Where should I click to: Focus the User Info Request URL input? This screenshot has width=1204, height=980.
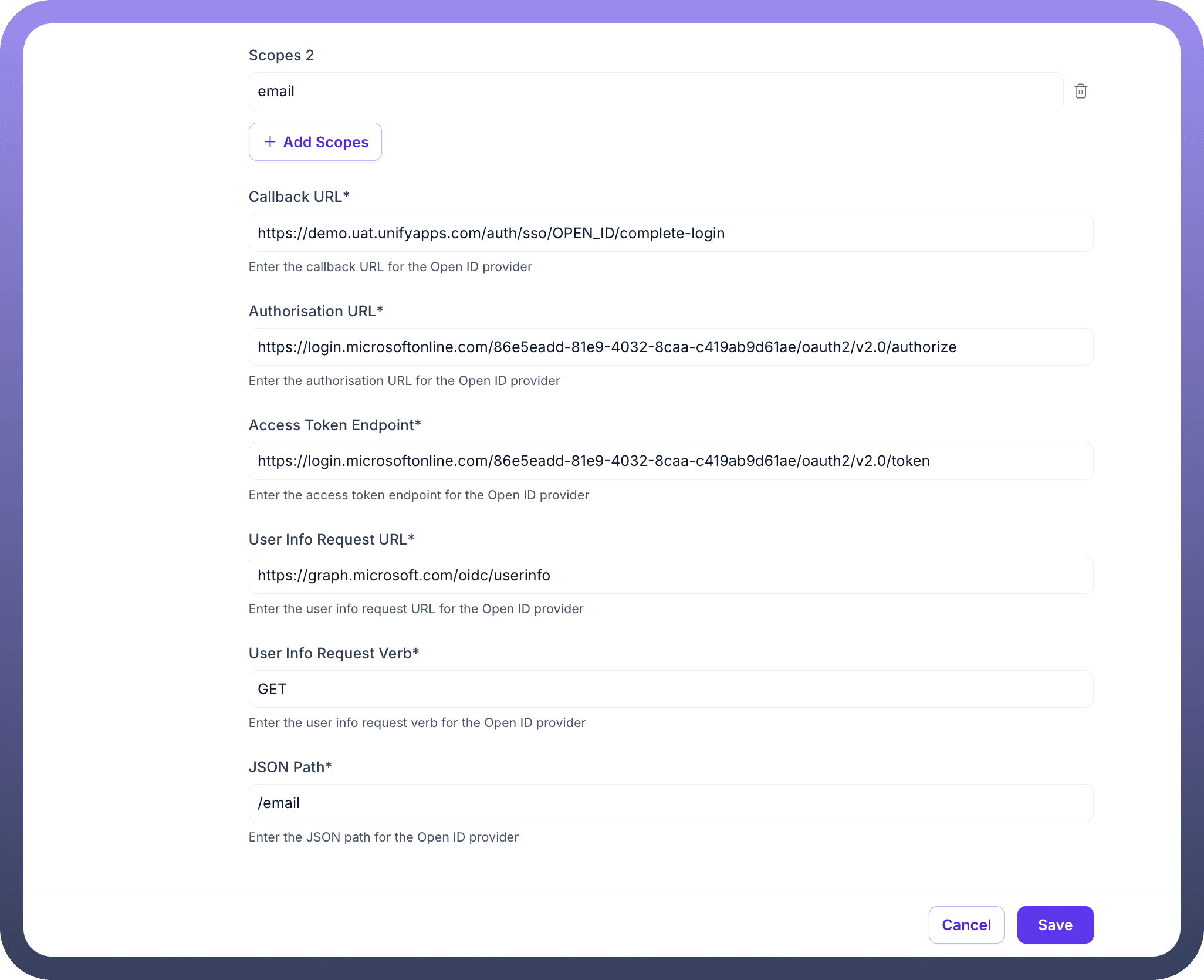pyautogui.click(x=670, y=575)
